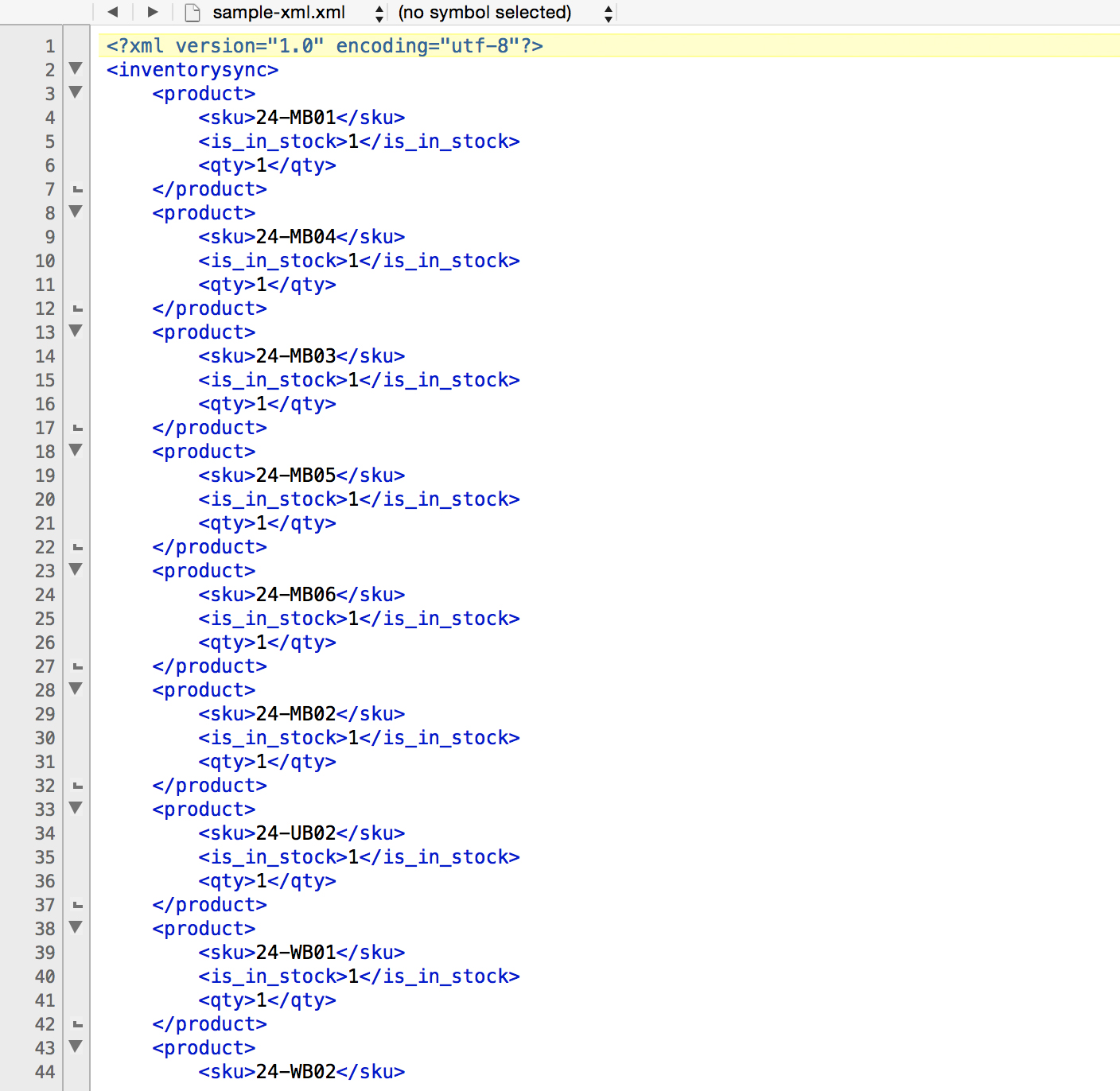The height and width of the screenshot is (1091, 1120).
Task: Collapse the product block with SKU 24-WB01
Action: coord(75,929)
